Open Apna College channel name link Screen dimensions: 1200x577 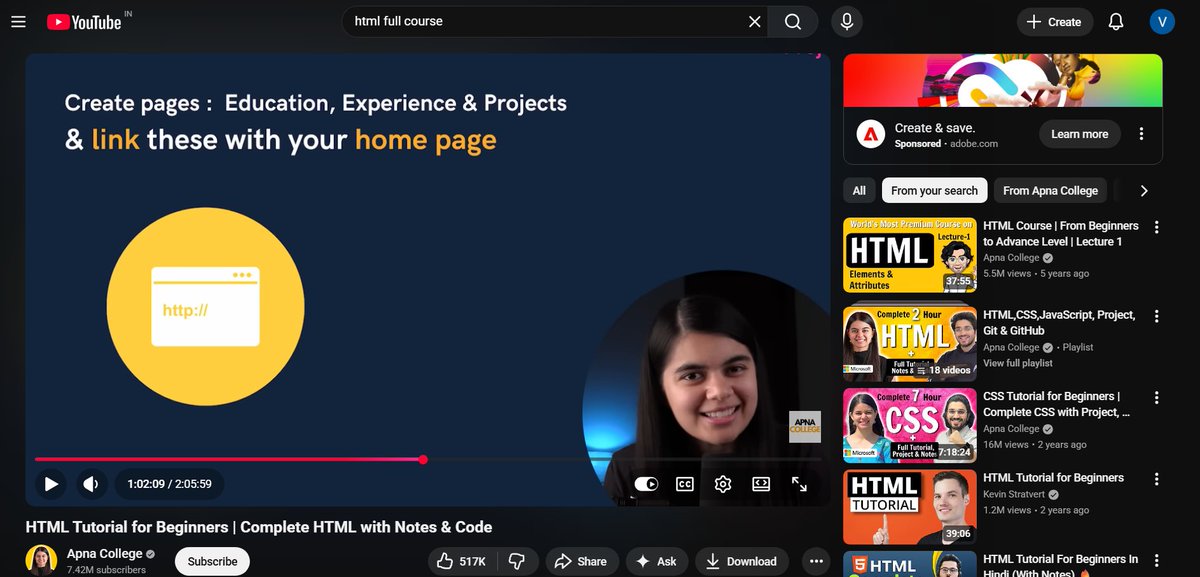104,553
